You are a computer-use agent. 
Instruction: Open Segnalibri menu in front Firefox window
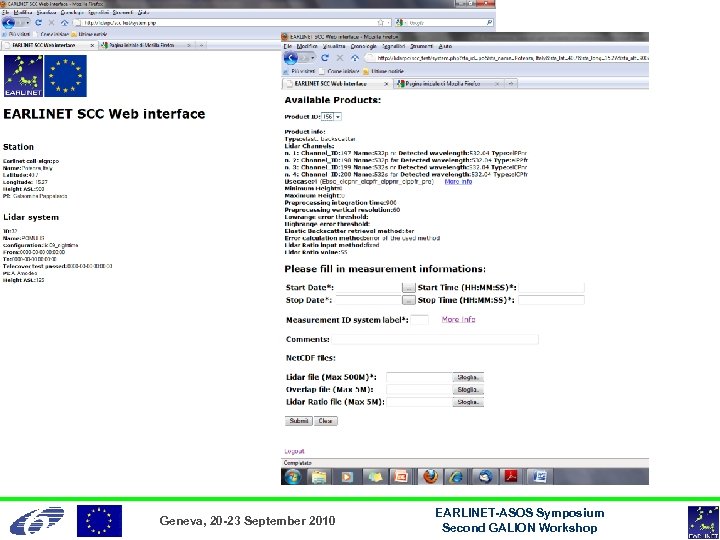click(394, 46)
